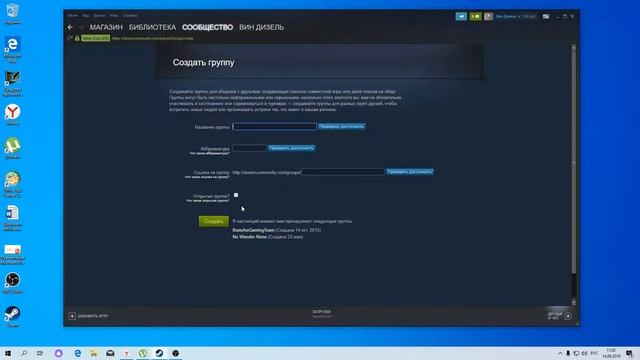Open the Вид menu in the title bar
Image resolution: width=640 pixels, height=360 pixels.
[85, 16]
